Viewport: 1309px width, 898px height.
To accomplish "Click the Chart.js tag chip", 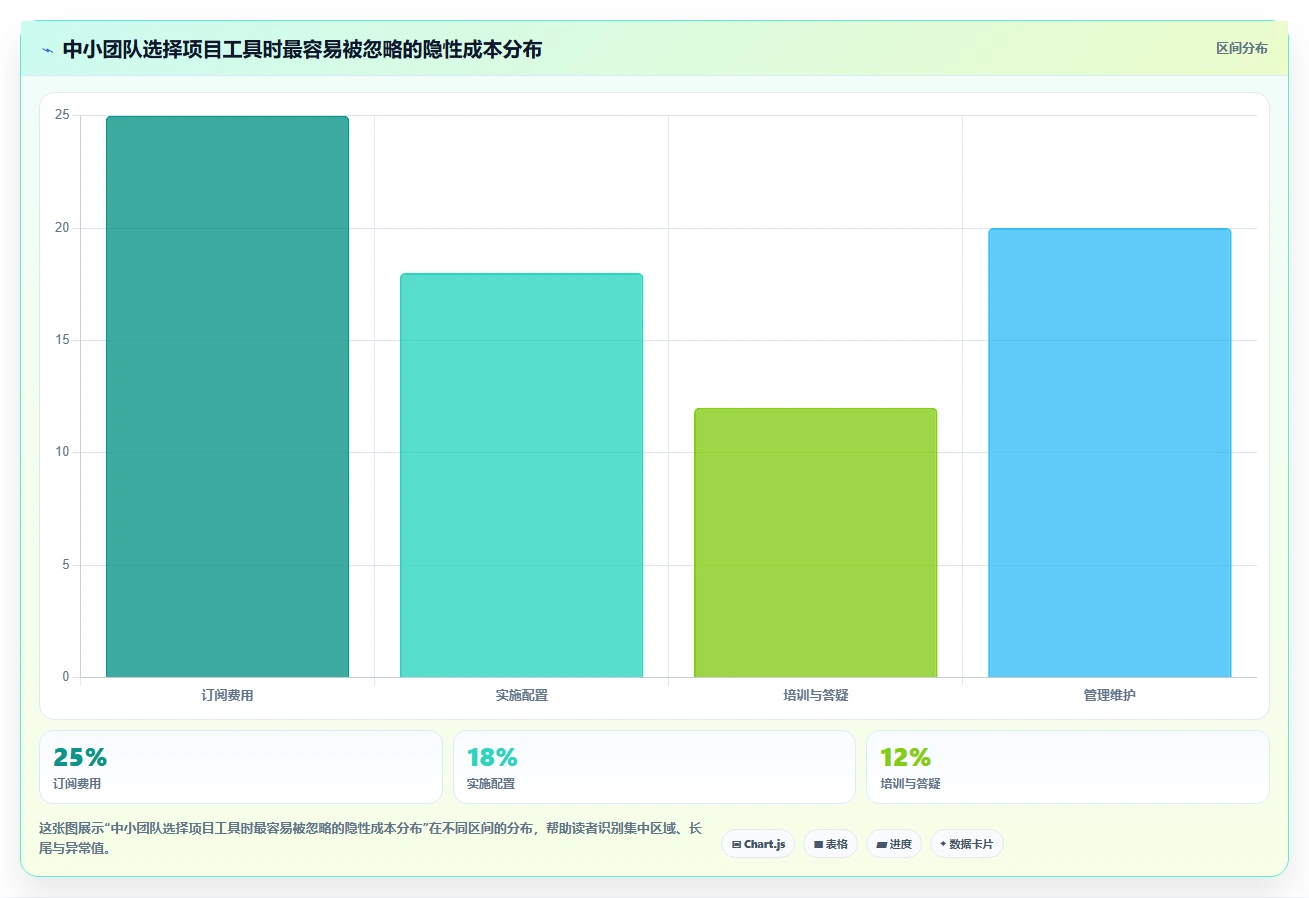I will 758,844.
